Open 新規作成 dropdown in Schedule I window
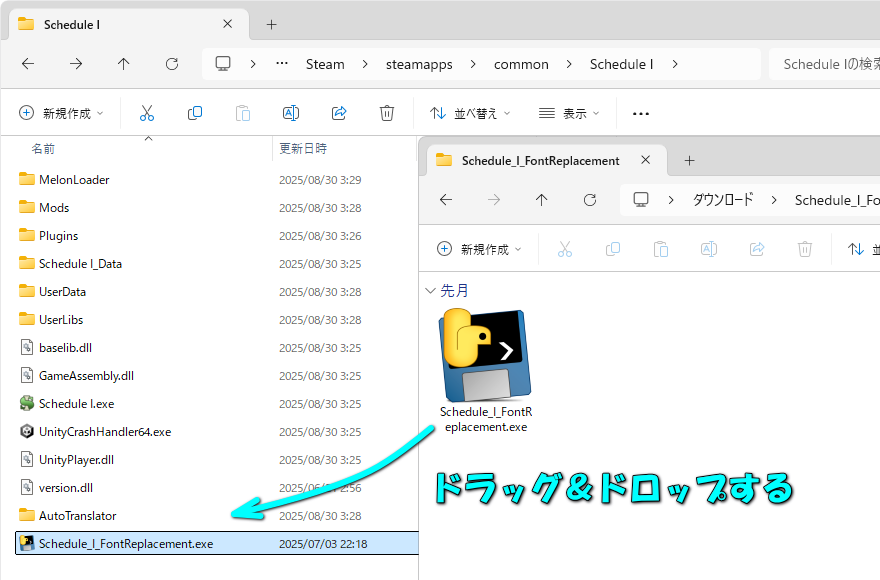Viewport: 880px width, 580px height. pyautogui.click(x=61, y=113)
